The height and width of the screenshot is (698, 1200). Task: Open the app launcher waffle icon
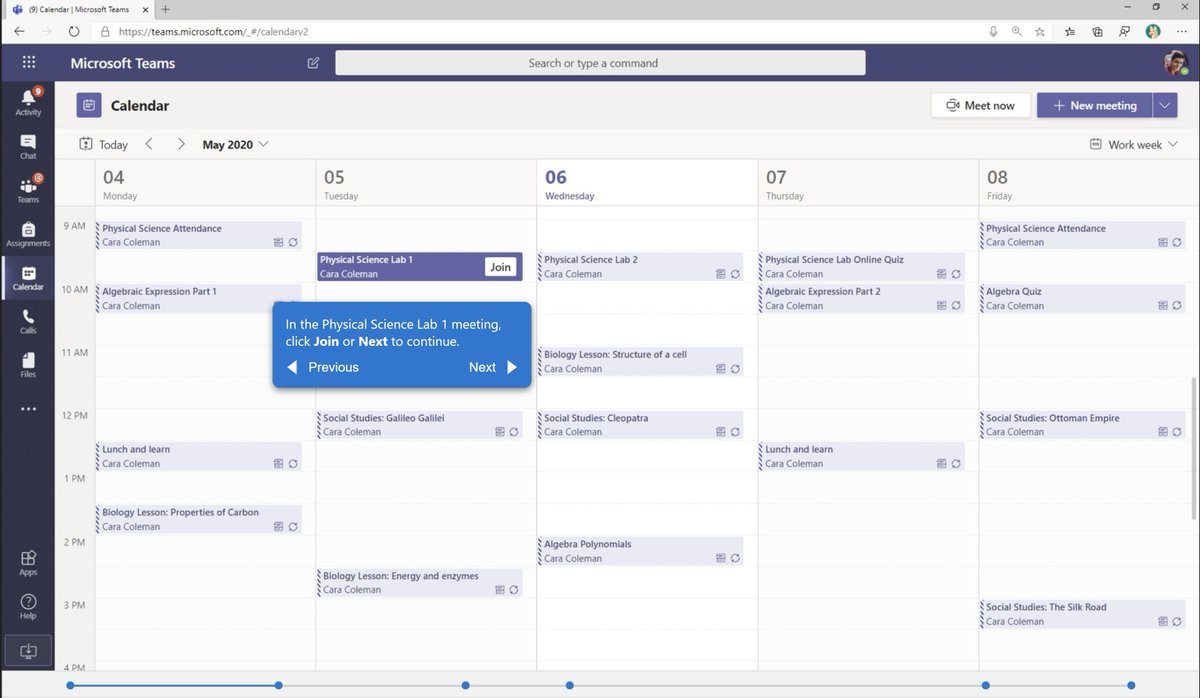point(28,62)
